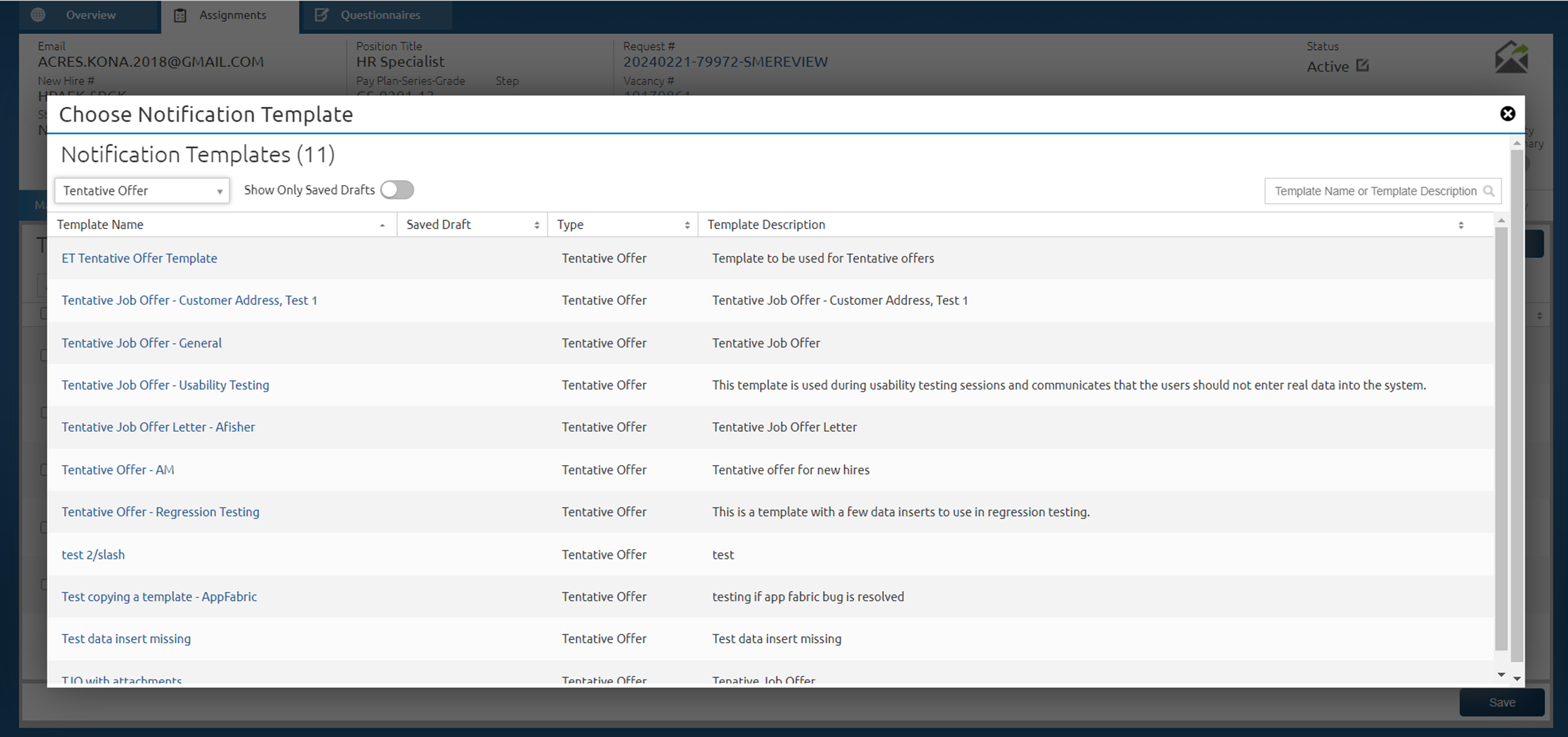Choose Tentative Job Offer - Usability Testing
This screenshot has width=1568, height=737.
click(x=165, y=385)
